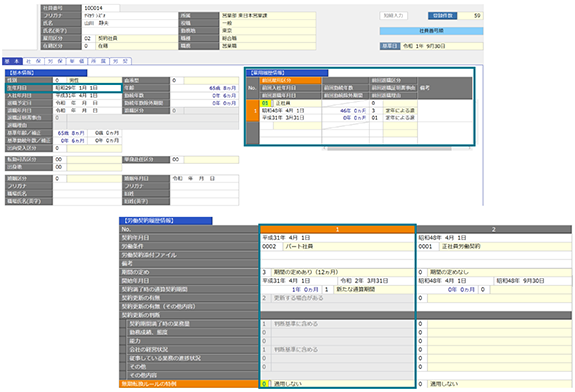Click the 勤務地 value 東京
575x392 pixels.
(268, 31)
